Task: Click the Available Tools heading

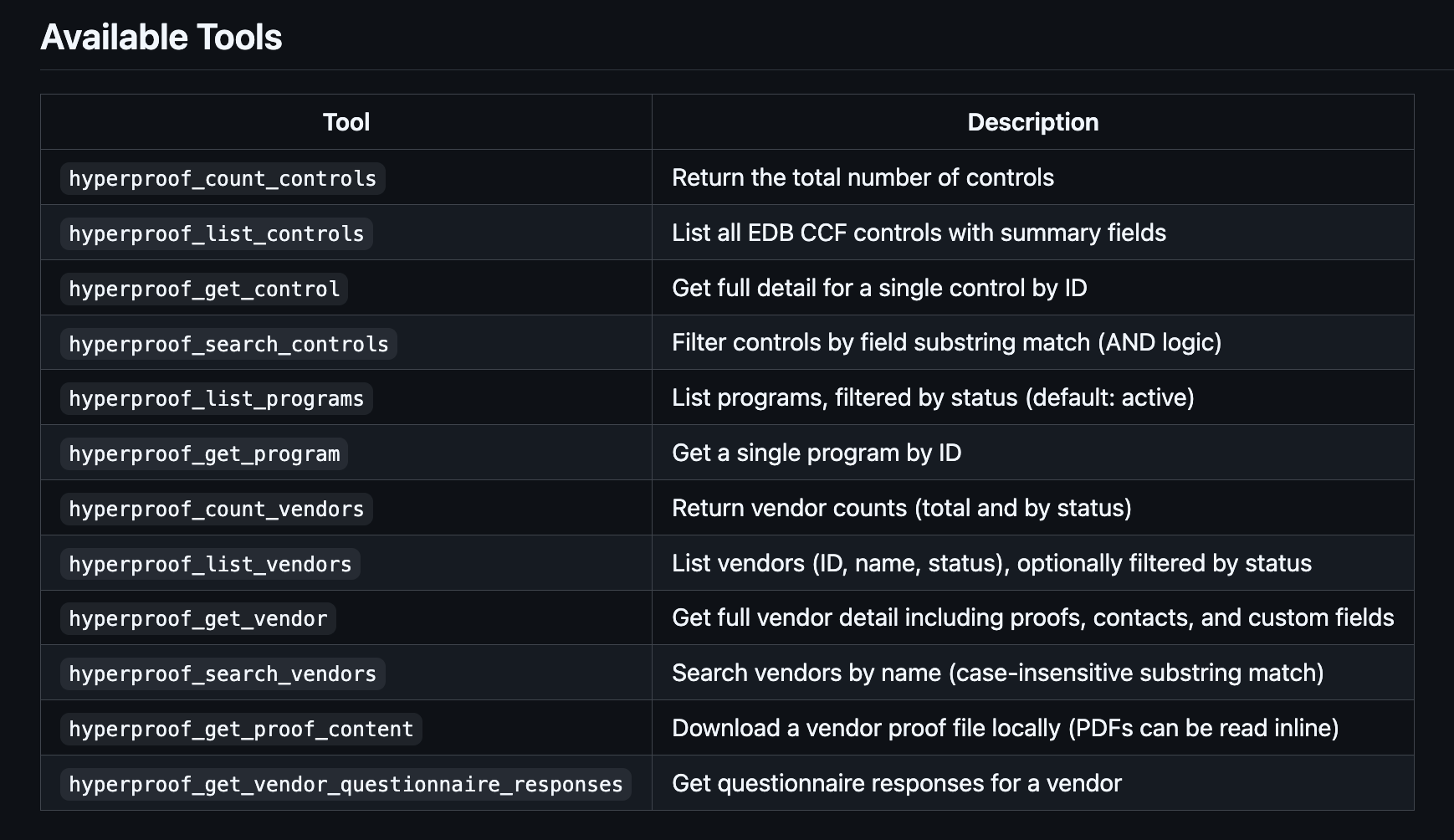Action: tap(161, 37)
